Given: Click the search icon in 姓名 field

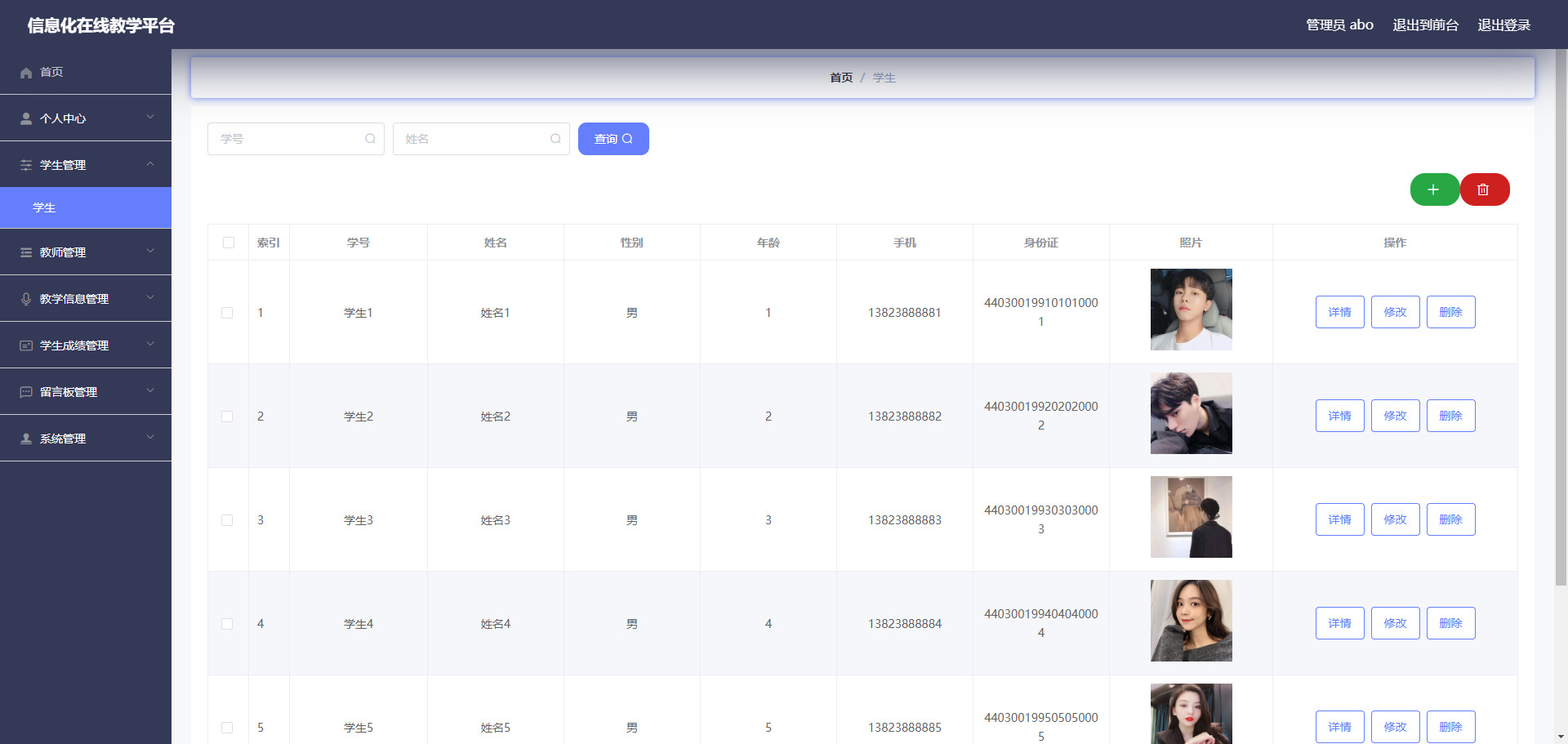Looking at the screenshot, I should (x=555, y=139).
